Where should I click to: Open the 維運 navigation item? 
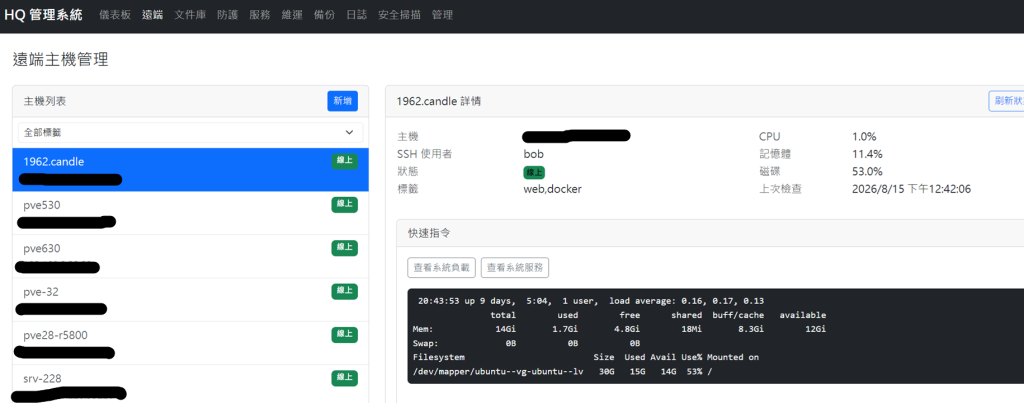click(292, 15)
